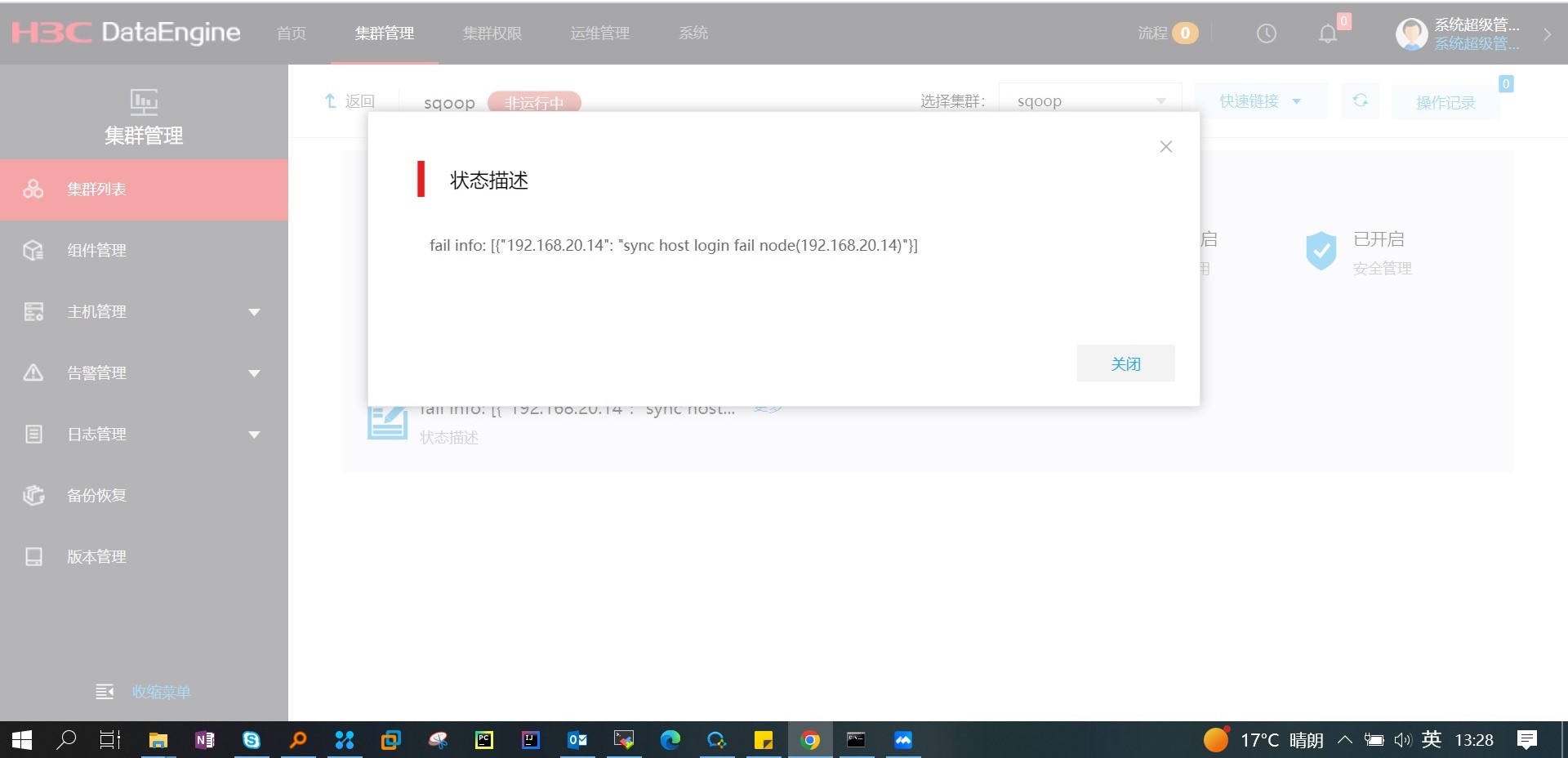Open IntelliJ IDEA from the taskbar
The height and width of the screenshot is (758, 1568).
531,740
